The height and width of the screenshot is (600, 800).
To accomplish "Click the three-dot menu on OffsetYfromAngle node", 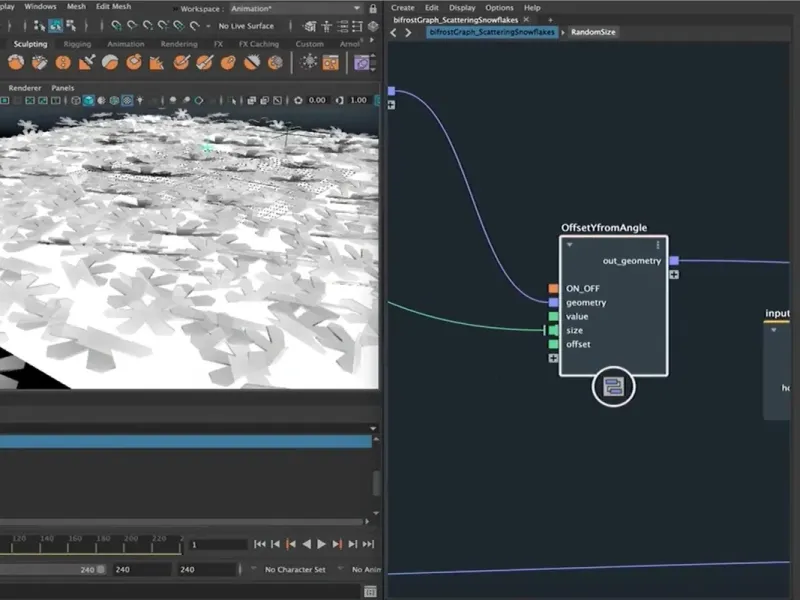I will pyautogui.click(x=657, y=244).
